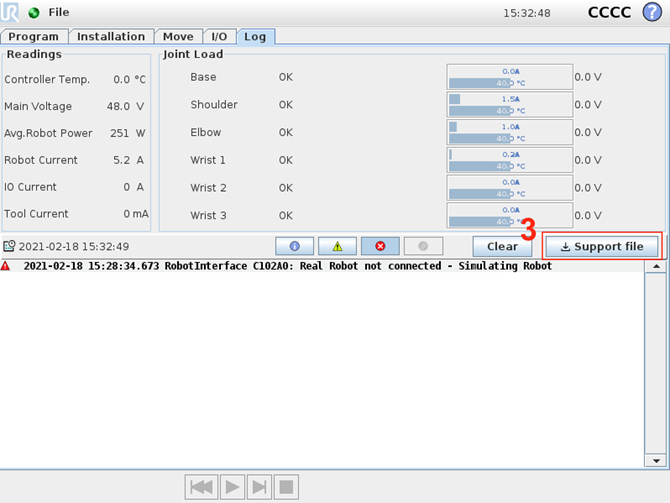Screen dimensions: 670x503
Task: Click the log date calendar icon
Action: click(9, 246)
